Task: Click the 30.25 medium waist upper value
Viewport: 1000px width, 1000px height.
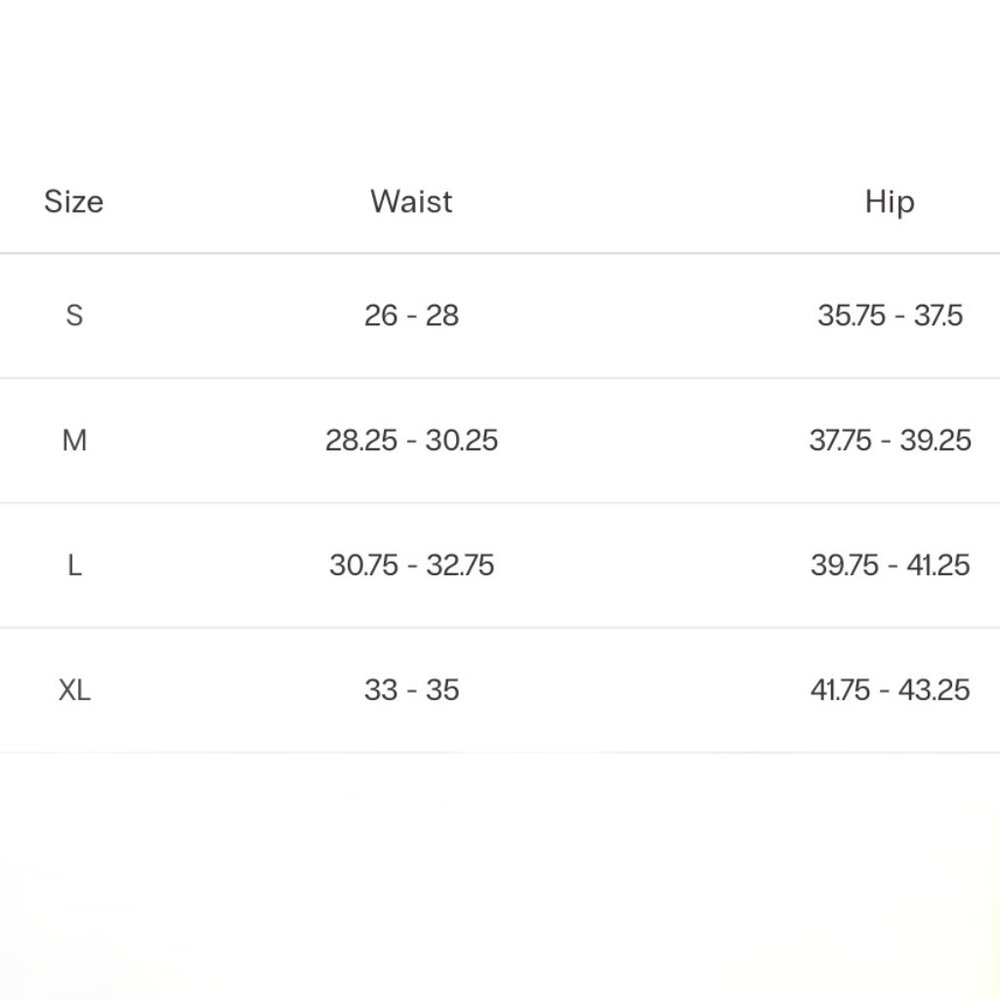Action: 461,440
